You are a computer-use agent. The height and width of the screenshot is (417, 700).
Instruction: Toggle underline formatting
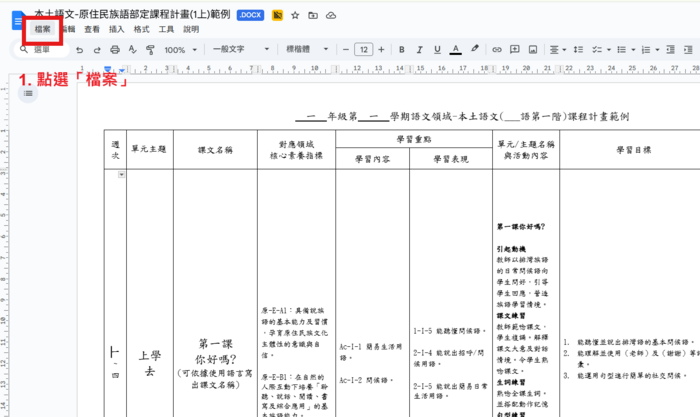pos(436,49)
